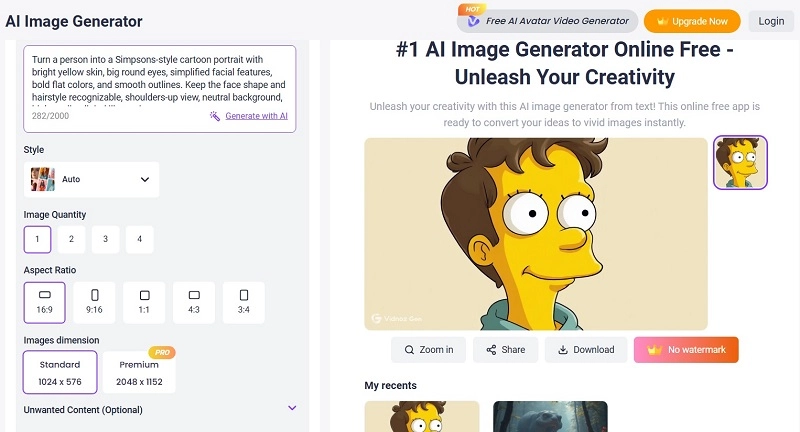
Task: Click the crown icon in Upgrade Now
Action: (x=662, y=21)
